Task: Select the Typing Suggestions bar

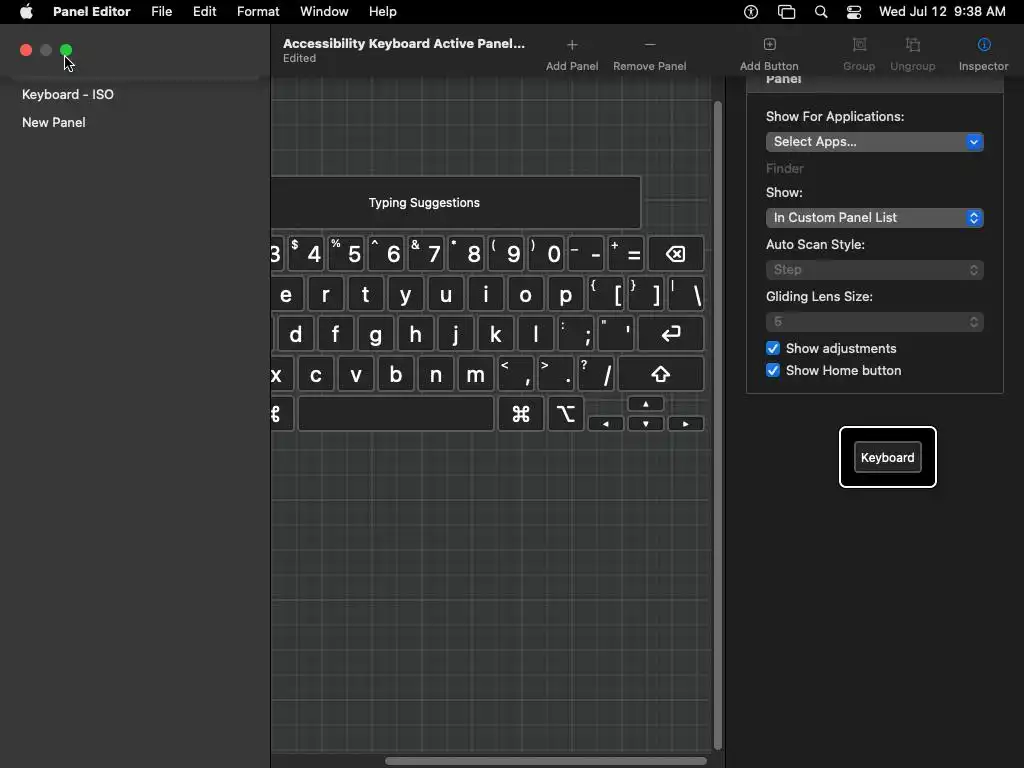Action: (456, 202)
